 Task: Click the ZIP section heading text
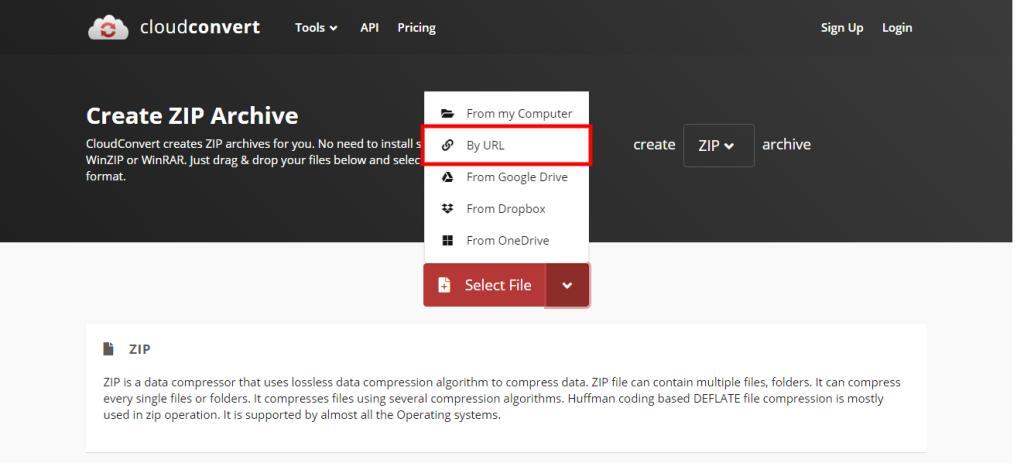tap(140, 349)
